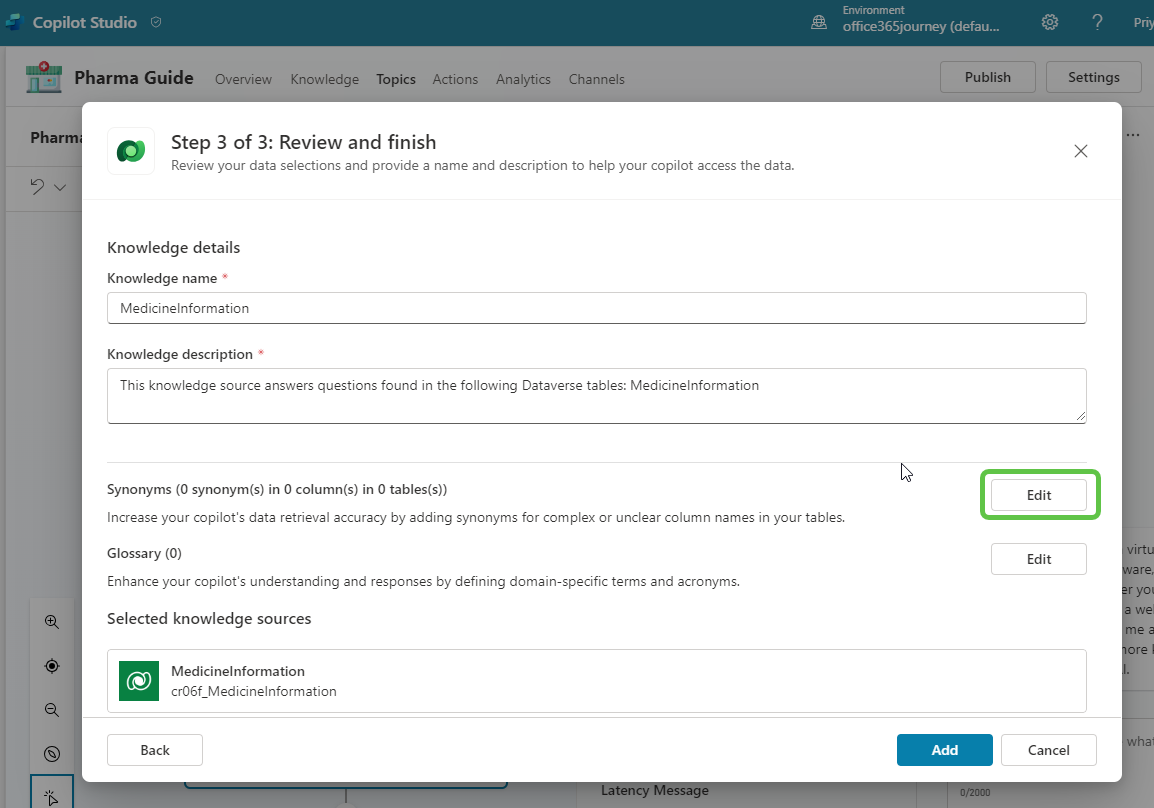Screen dimensions: 1154x808
Task: Click the zoom out magnifier icon
Action: coord(52,710)
